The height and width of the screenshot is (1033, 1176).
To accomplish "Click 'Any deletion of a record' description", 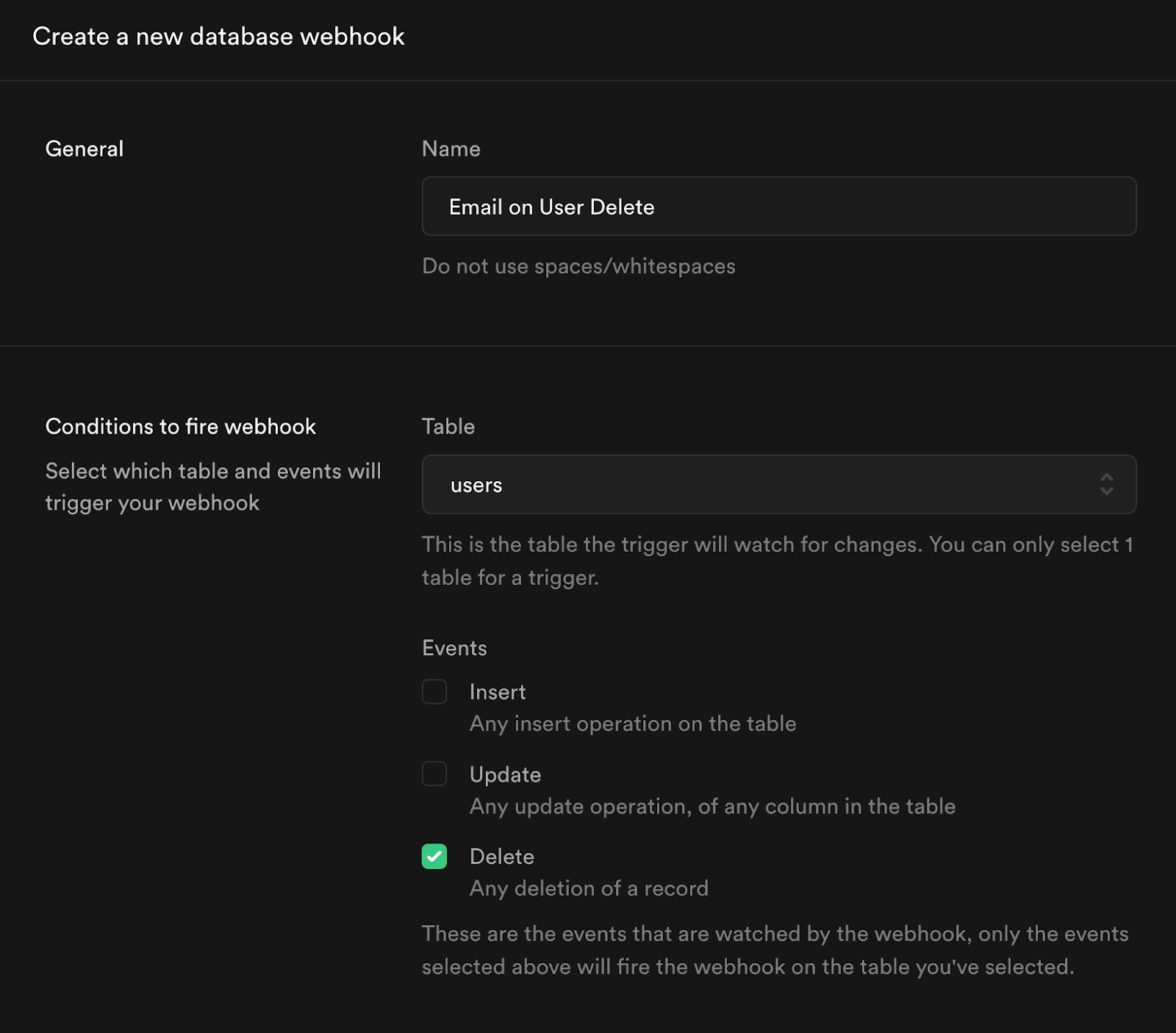I will [x=589, y=888].
